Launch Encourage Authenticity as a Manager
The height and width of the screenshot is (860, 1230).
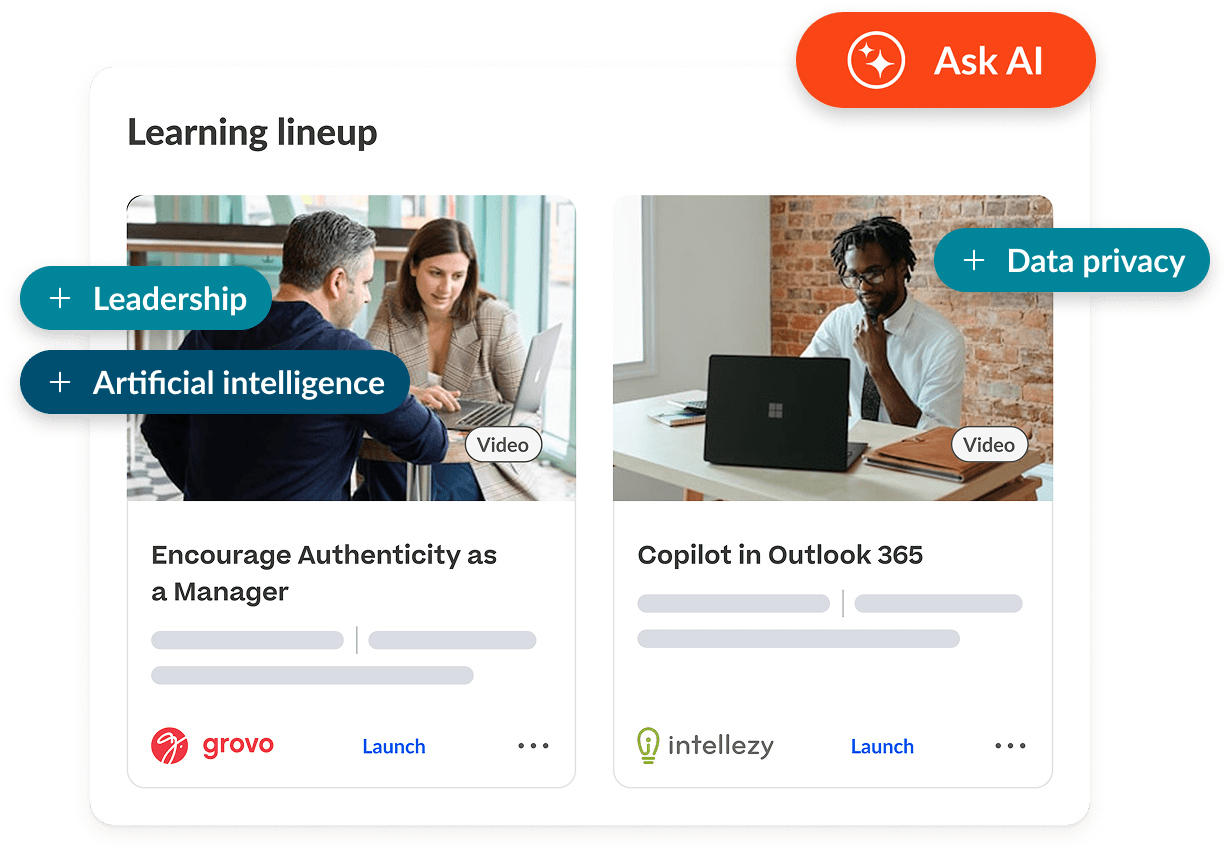click(394, 746)
